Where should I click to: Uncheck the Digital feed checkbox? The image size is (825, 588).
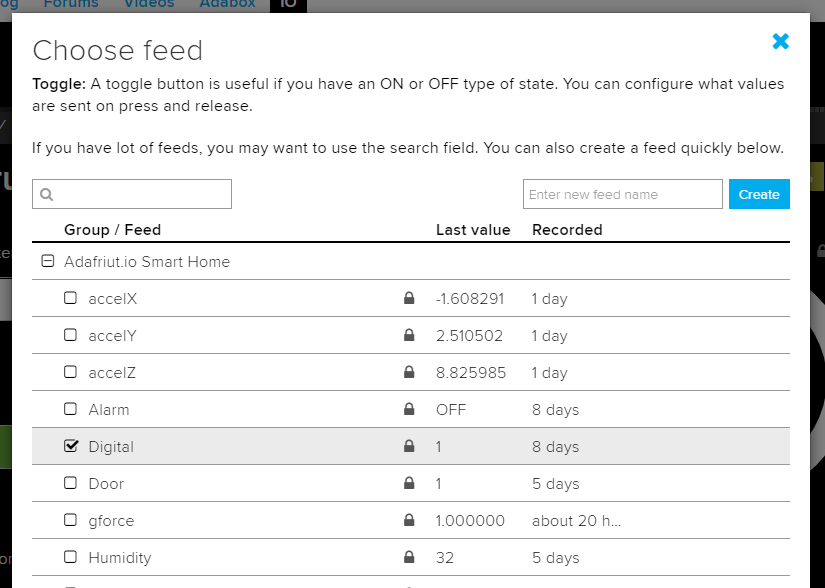pos(70,446)
